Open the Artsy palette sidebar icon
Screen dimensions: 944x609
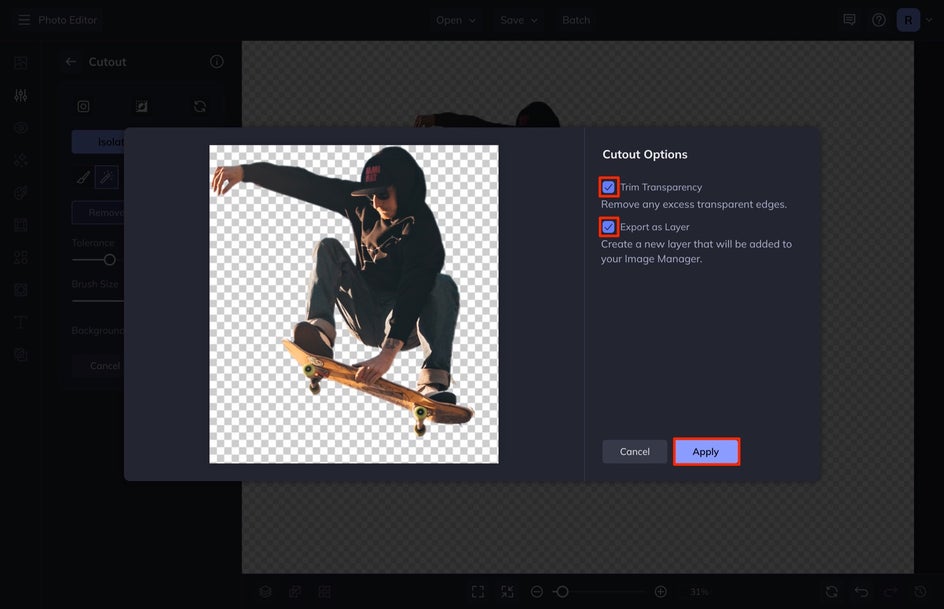(21, 193)
